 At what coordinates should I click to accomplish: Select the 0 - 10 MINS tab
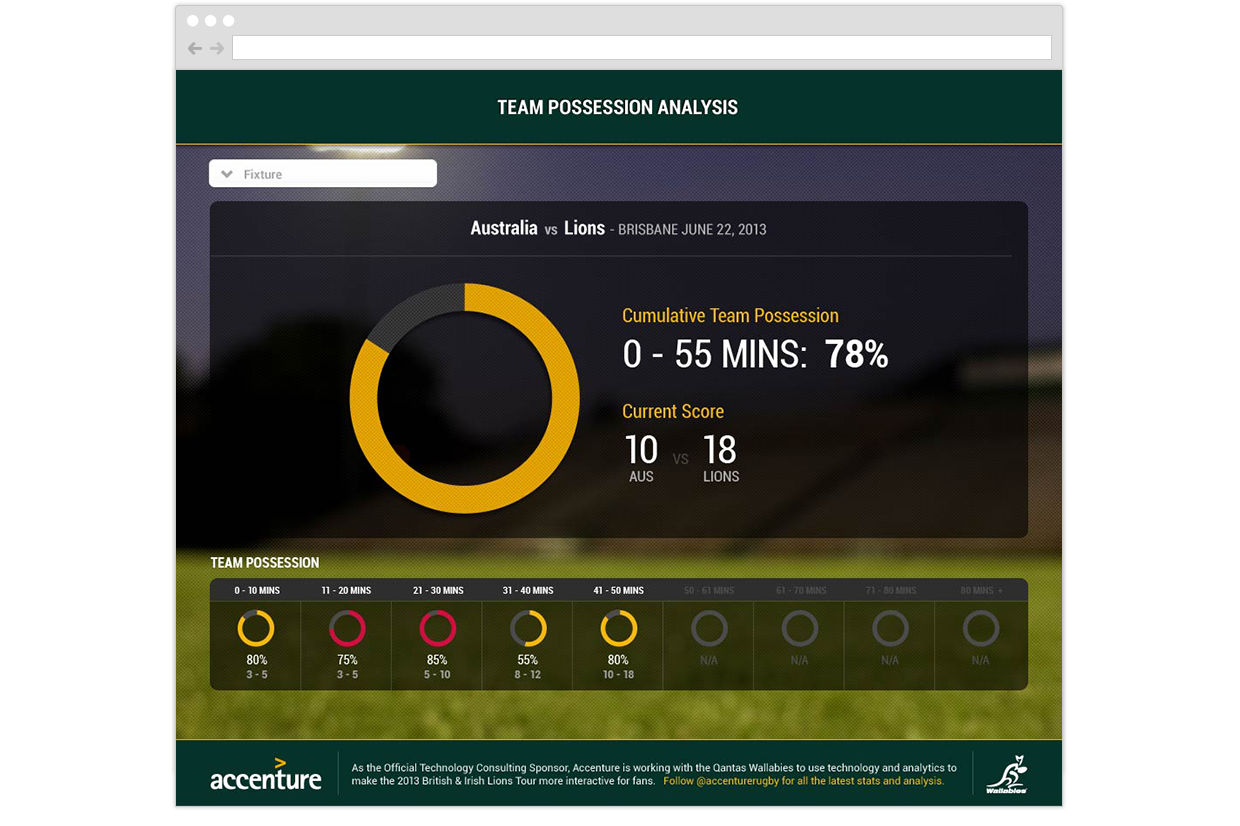[257, 590]
